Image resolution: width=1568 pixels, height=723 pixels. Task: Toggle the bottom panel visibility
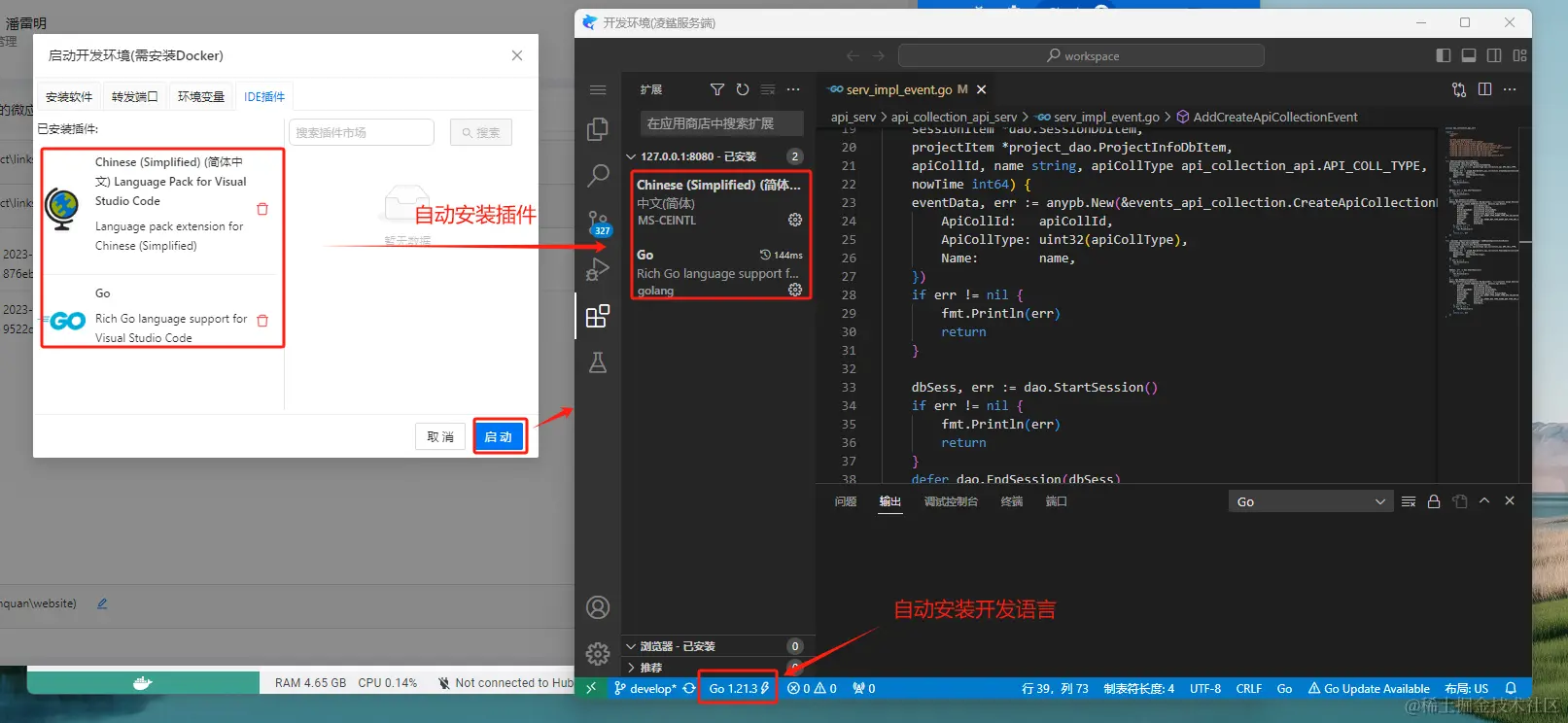pyautogui.click(x=1469, y=55)
